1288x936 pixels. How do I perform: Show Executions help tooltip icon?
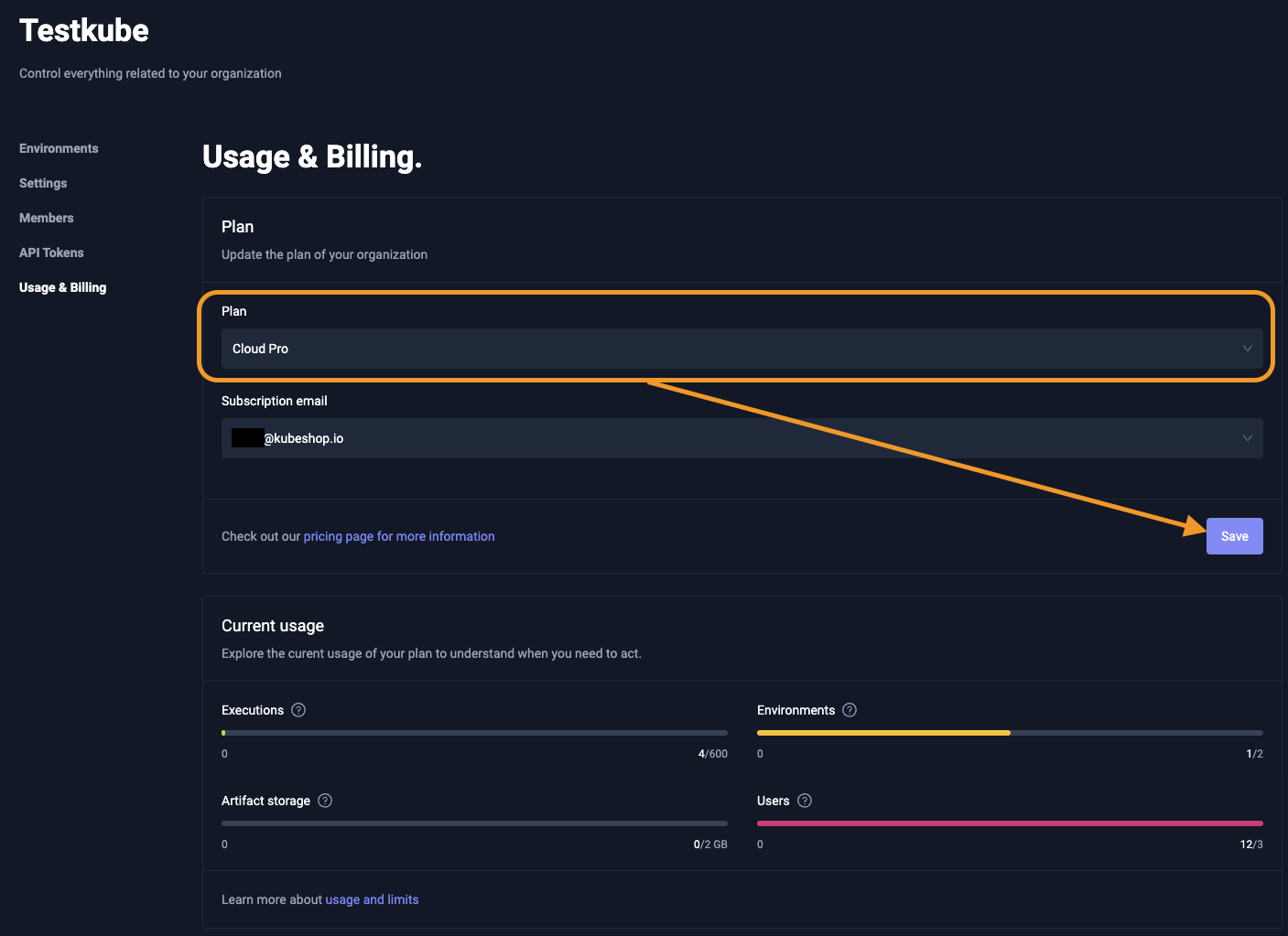(298, 710)
